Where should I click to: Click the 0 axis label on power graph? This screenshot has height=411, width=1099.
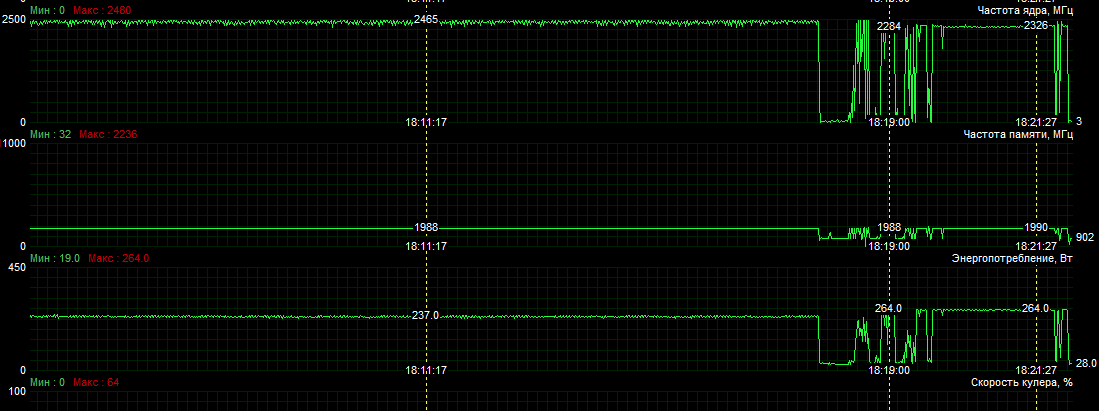coord(23,370)
